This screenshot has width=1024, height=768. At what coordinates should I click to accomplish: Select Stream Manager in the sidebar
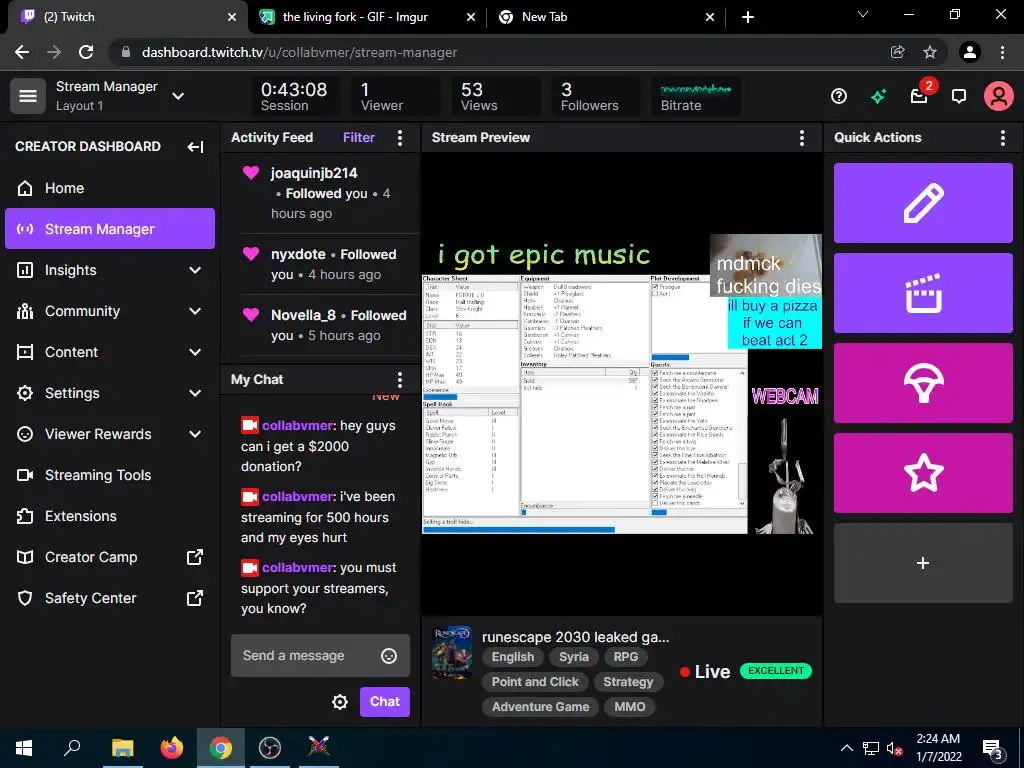point(110,229)
